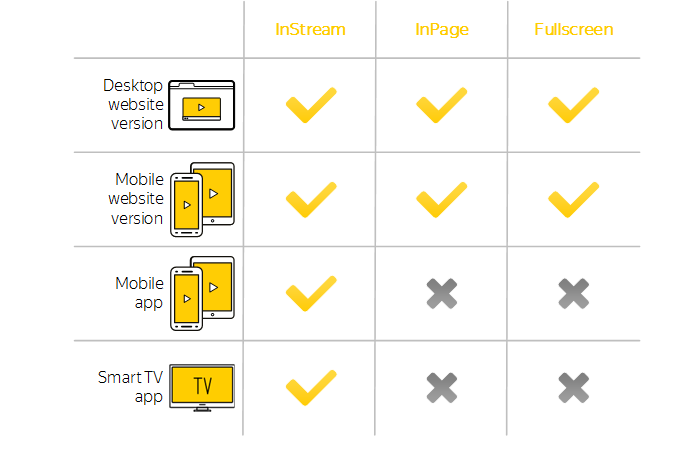Click the Fullscreen checkmark for Mobile website
699x463 pixels.
(574, 200)
